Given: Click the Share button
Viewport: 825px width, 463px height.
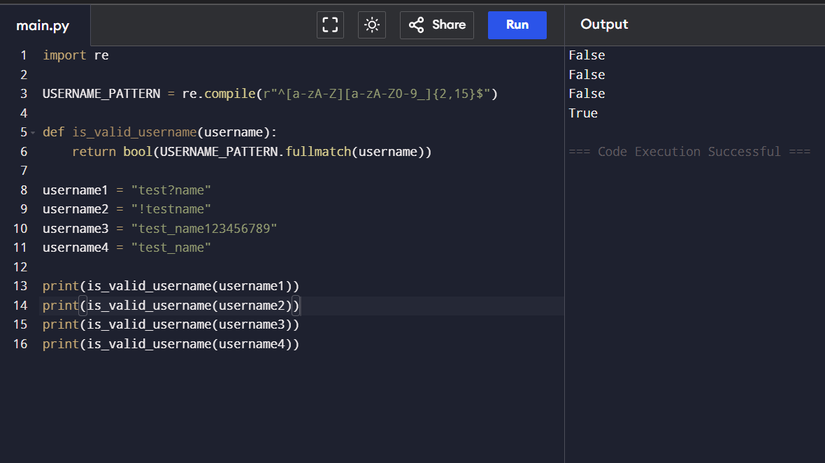Looking at the screenshot, I should (437, 25).
